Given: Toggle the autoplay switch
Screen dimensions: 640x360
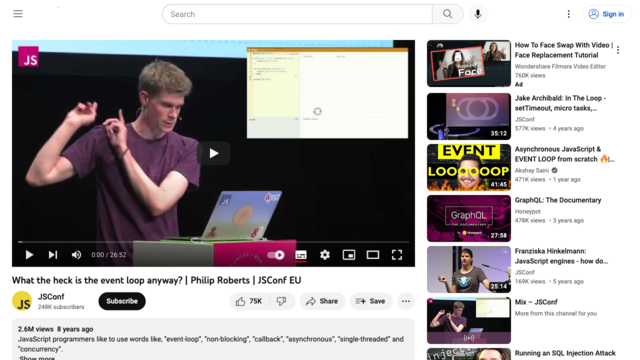Looking at the screenshot, I should click(276, 255).
